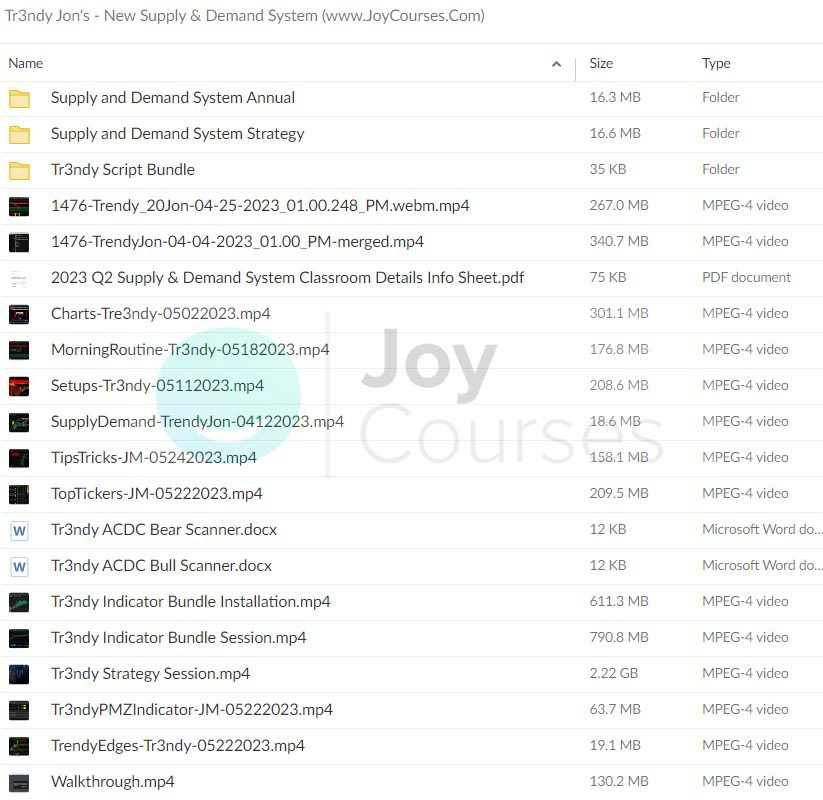The image size is (823, 800).
Task: Select file 1476-Trendy_20Jon-04-25-2023_01.00.248_PM.webm.mp4
Action: pyautogui.click(x=260, y=206)
